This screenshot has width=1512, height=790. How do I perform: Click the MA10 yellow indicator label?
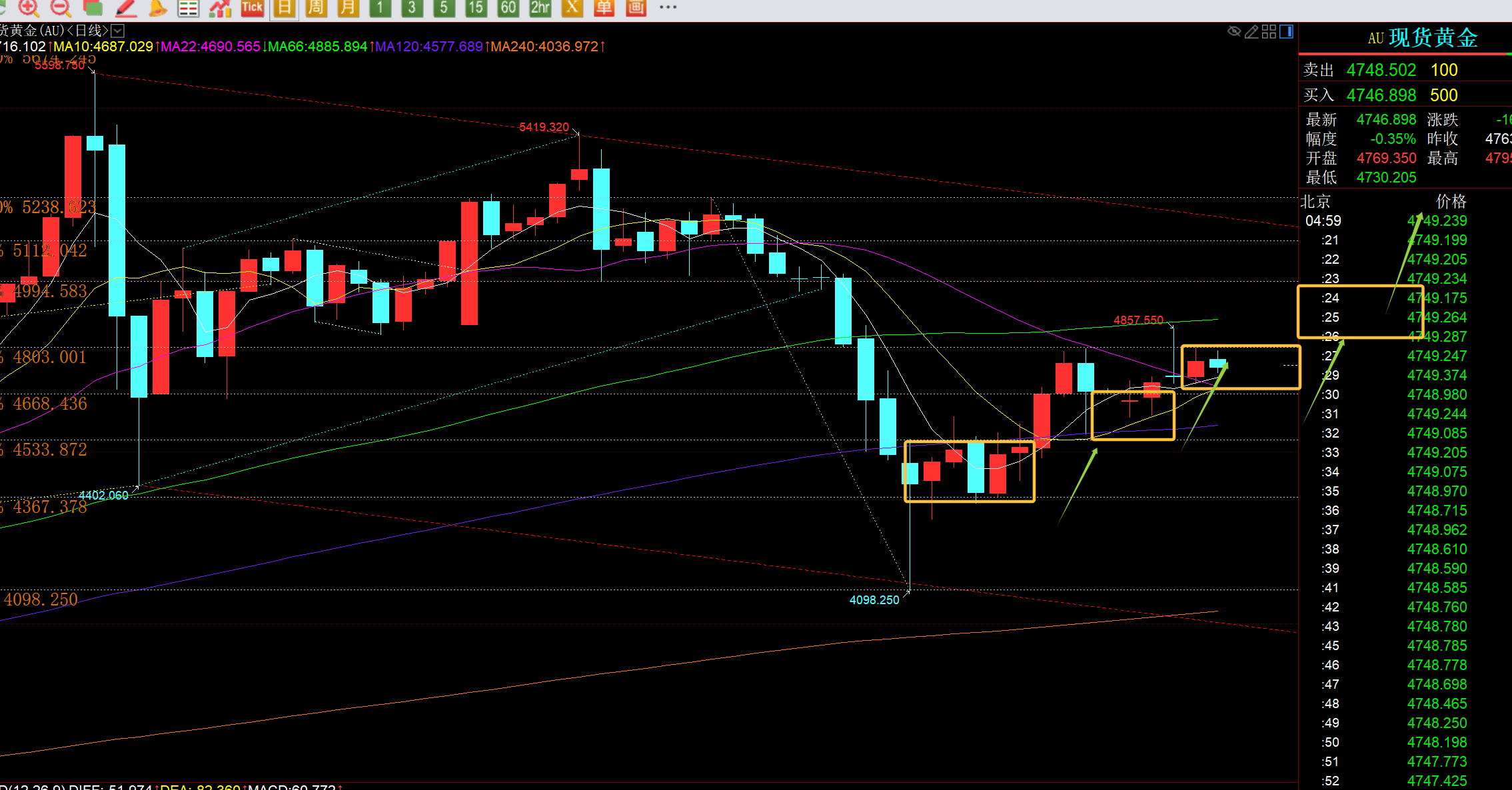coord(103,47)
